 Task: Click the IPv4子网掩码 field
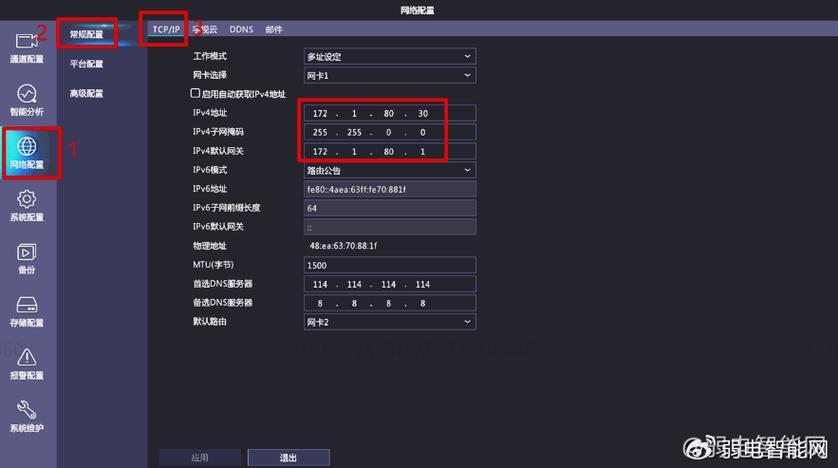point(390,132)
